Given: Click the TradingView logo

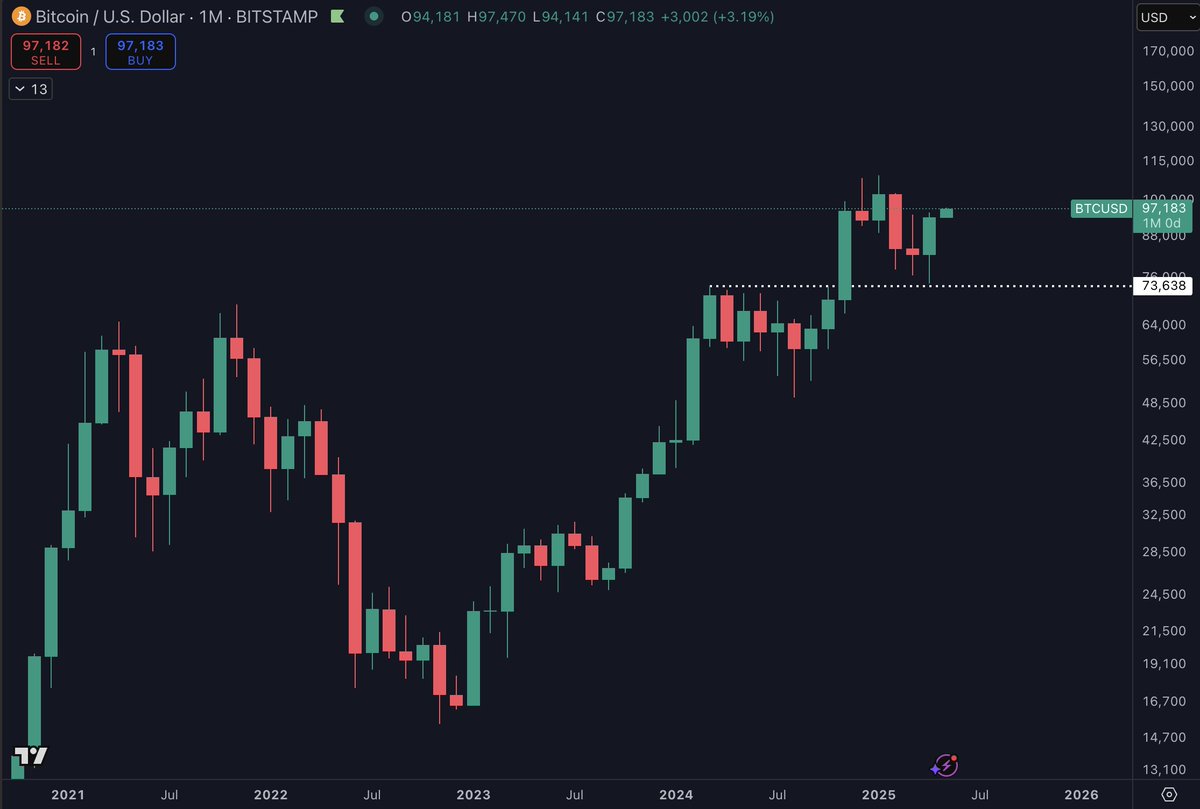Looking at the screenshot, I should [31, 757].
